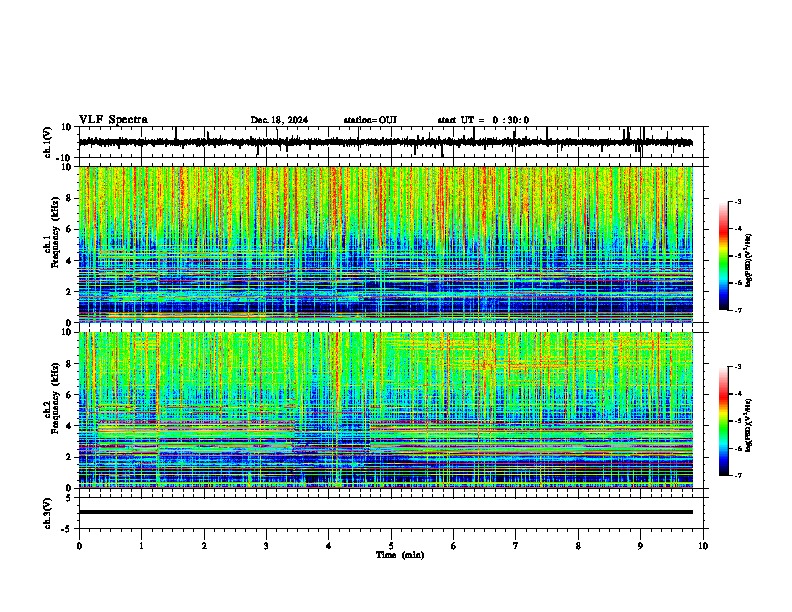The height and width of the screenshot is (612, 792).
Task: Click the time axis tick label "6"
Action: point(454,546)
